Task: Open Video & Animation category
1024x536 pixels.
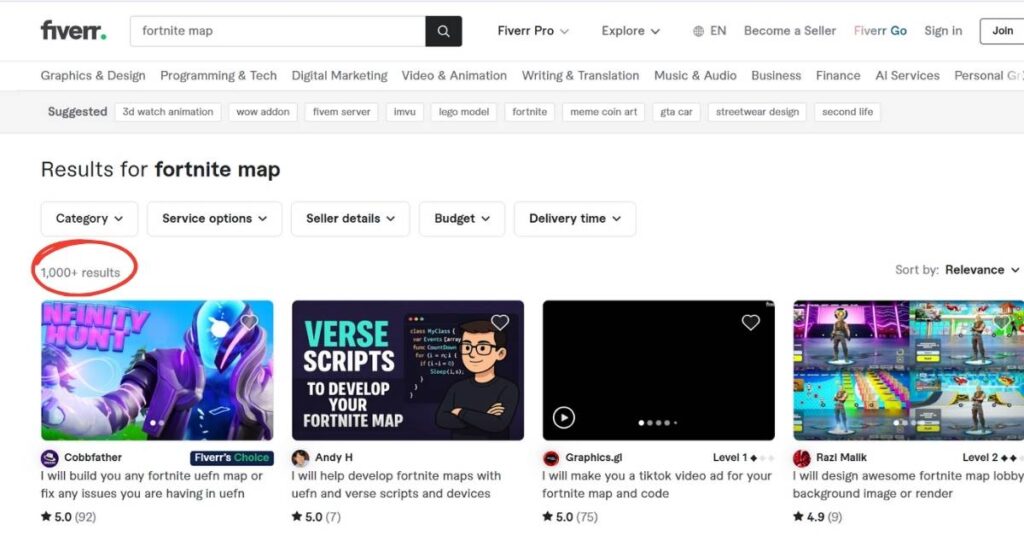Action: pos(454,76)
